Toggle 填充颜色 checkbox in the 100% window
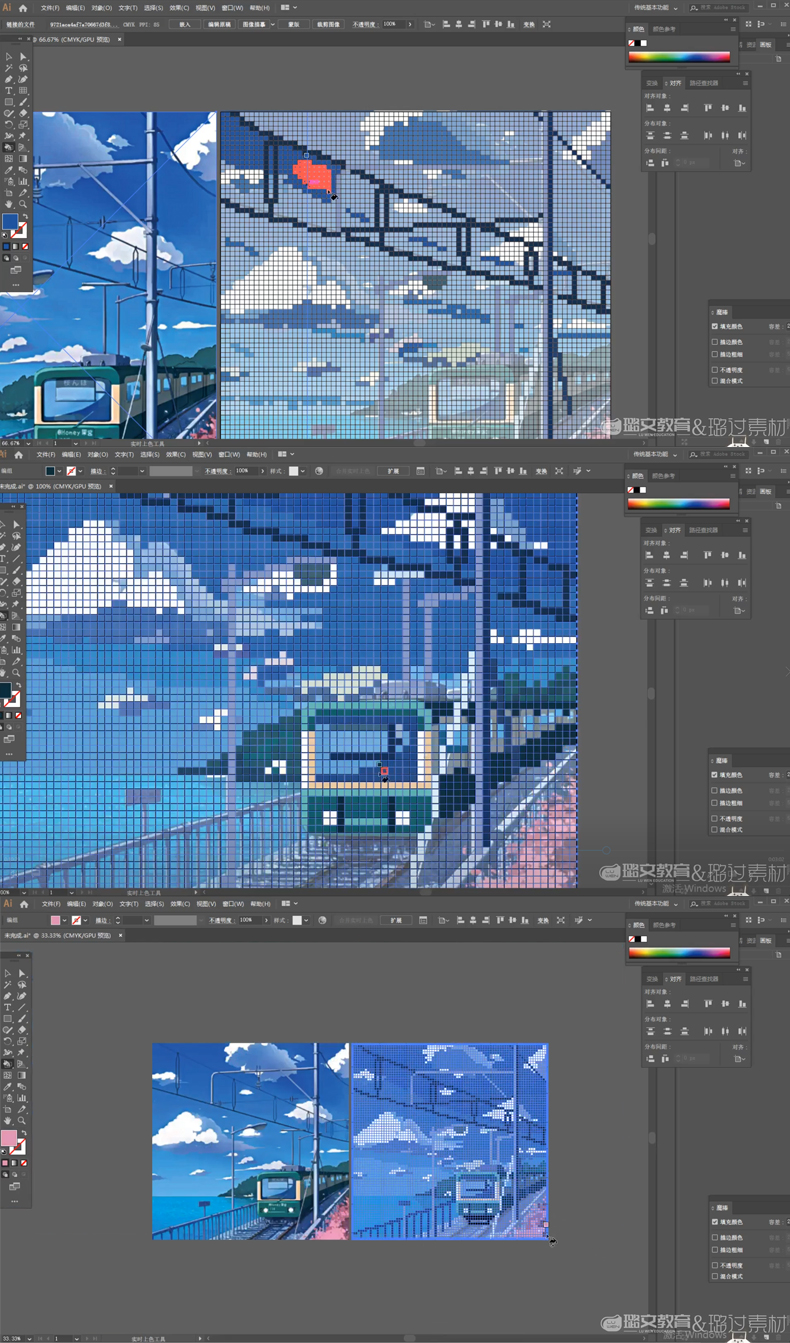 pyautogui.click(x=714, y=775)
